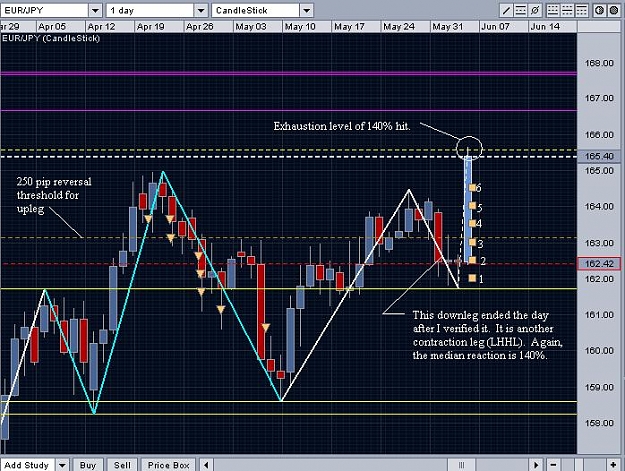This screenshot has height=471, width=625.
Task: Click the May 10 date label
Action: 300,27
